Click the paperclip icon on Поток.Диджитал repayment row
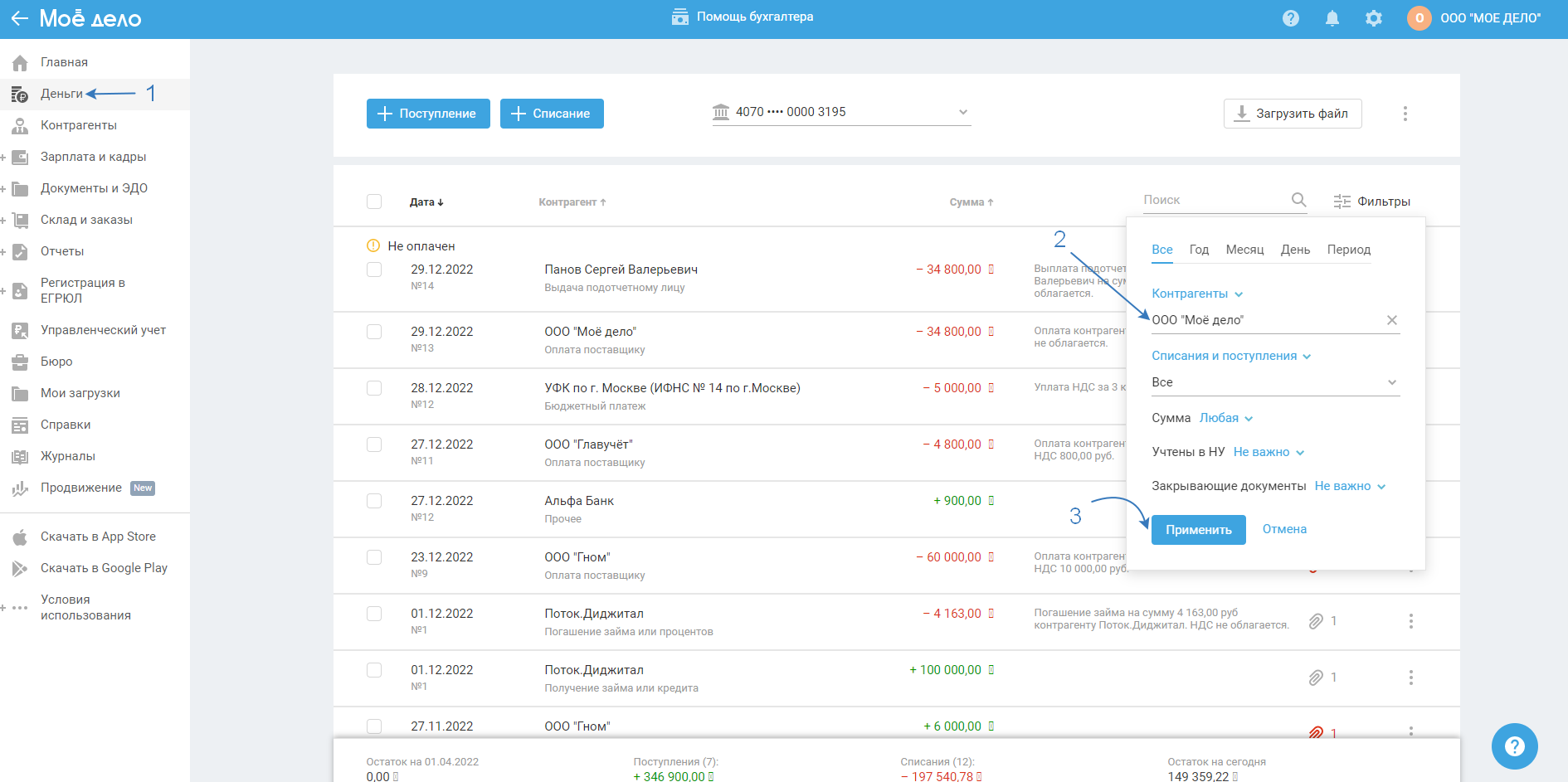This screenshot has width=1568, height=782. point(1316,621)
